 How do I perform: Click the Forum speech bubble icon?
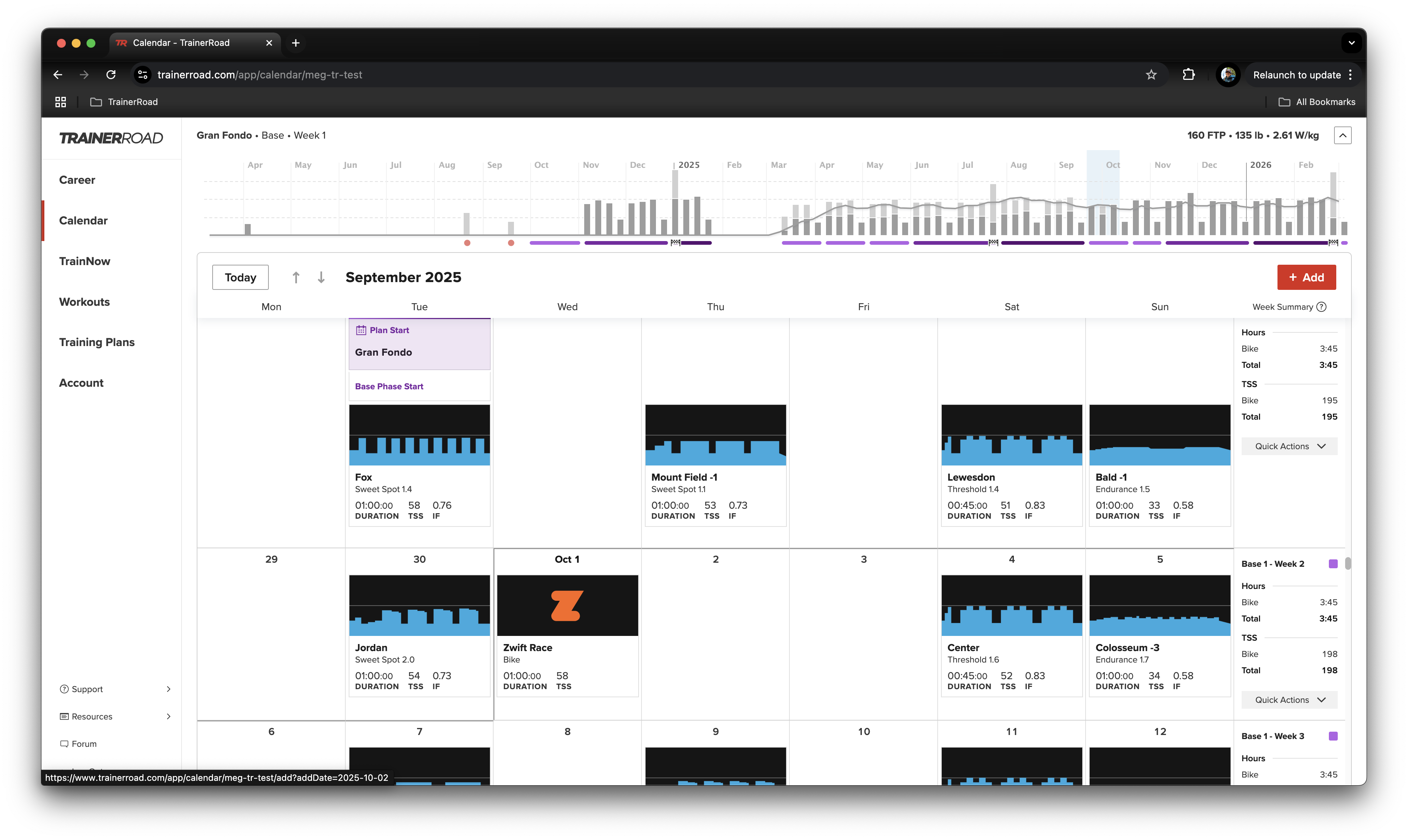64,744
